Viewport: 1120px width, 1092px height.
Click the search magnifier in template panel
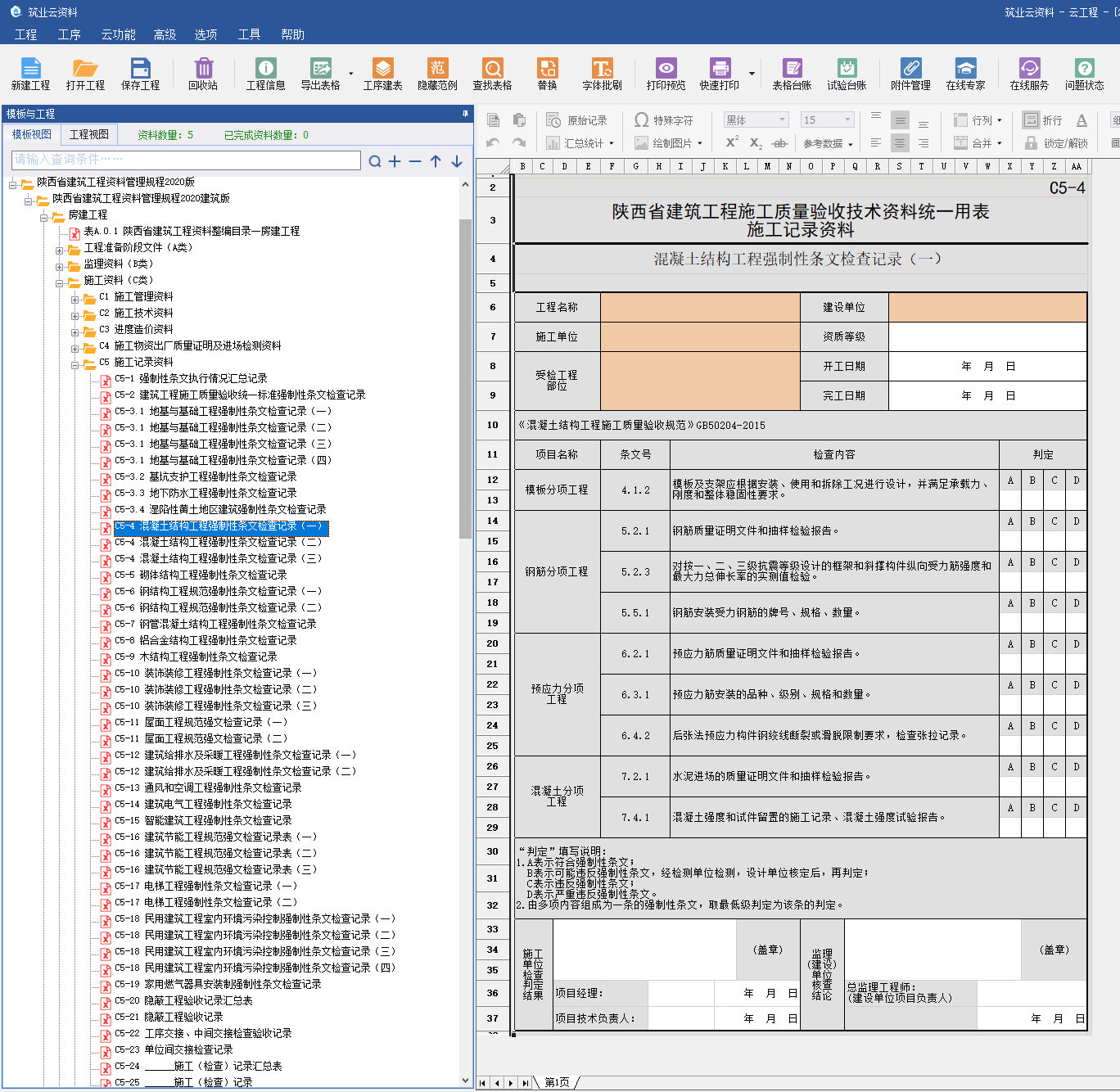click(374, 161)
